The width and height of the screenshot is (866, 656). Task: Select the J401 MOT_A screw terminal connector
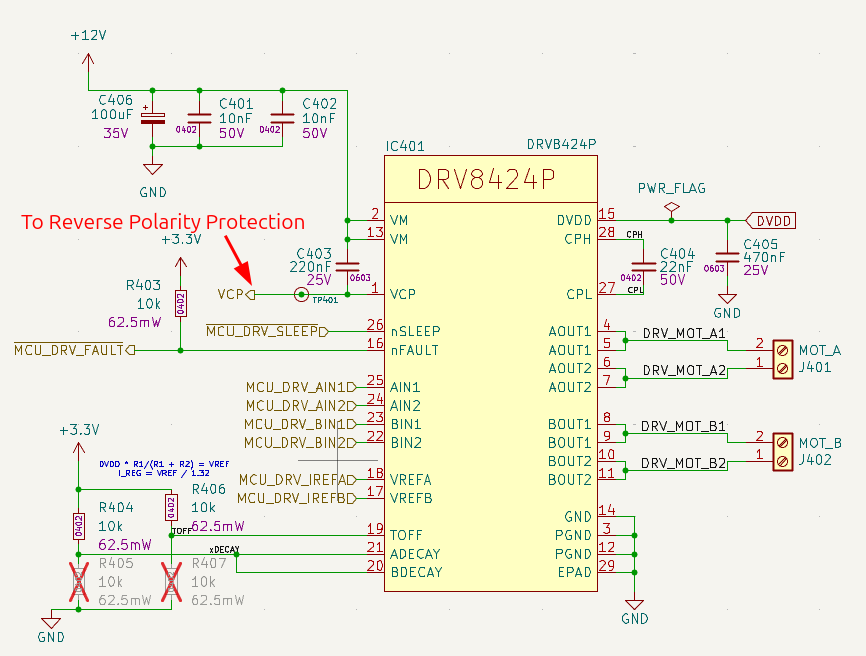click(782, 359)
